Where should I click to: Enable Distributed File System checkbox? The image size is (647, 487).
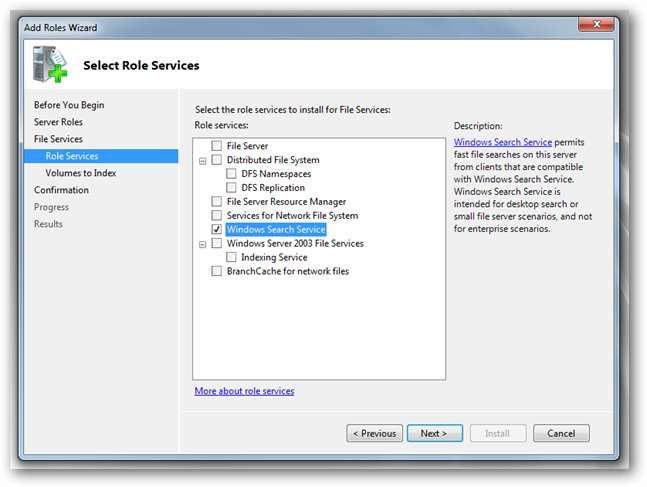[x=216, y=160]
